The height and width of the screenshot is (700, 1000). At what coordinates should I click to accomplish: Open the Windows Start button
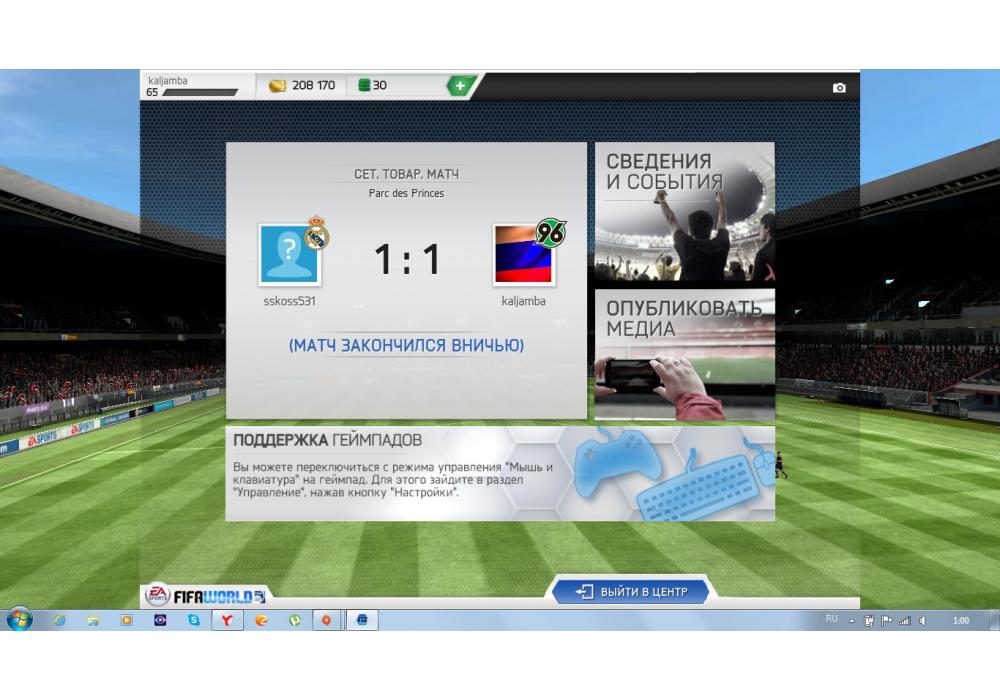pyautogui.click(x=19, y=620)
